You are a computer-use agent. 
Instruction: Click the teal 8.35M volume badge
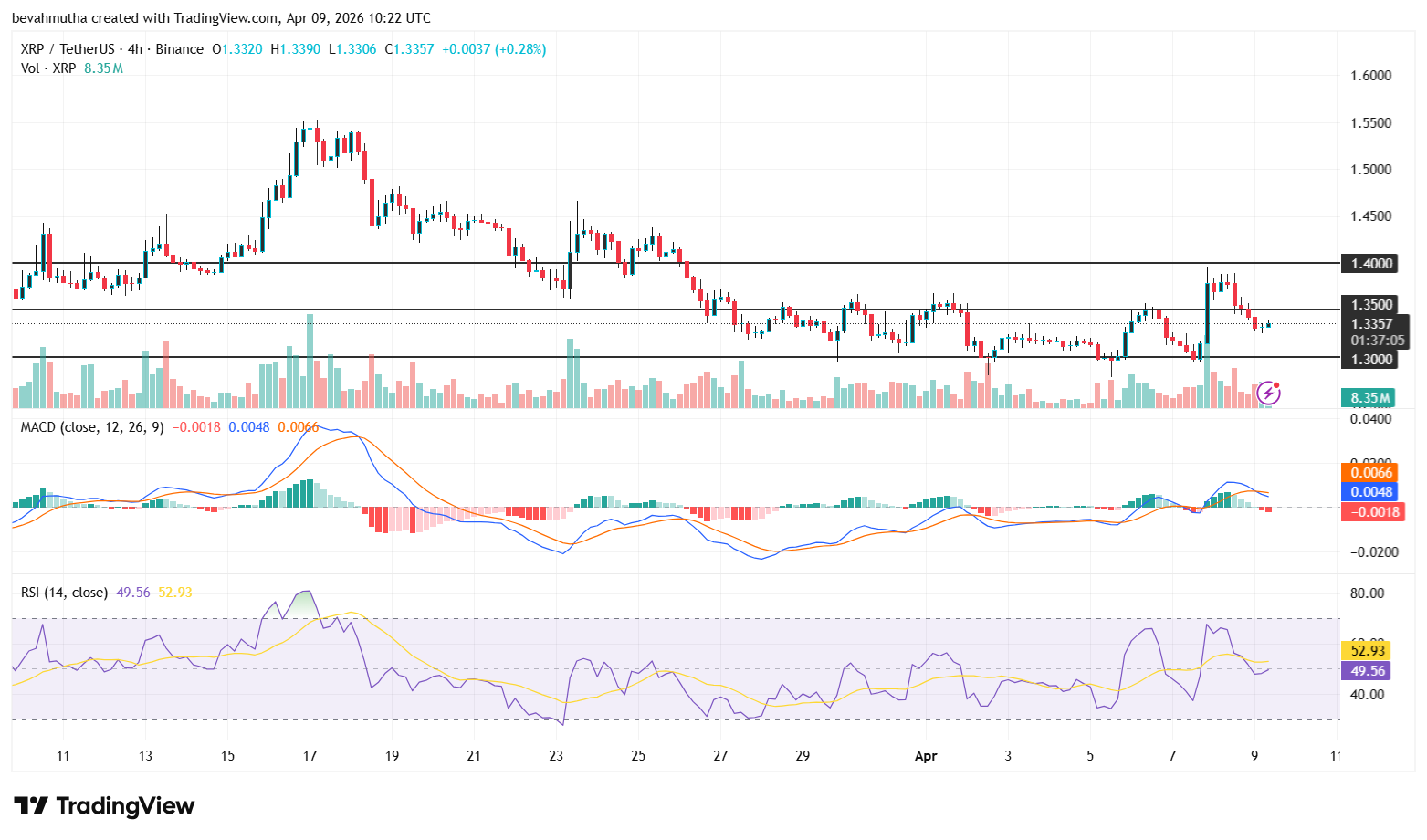pyautogui.click(x=1368, y=398)
